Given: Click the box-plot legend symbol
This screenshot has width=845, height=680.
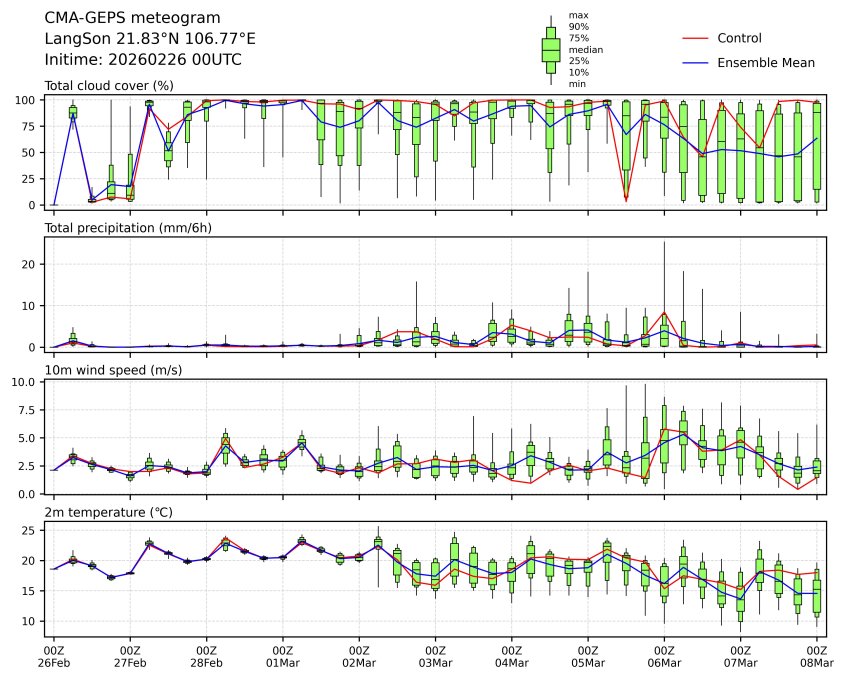Looking at the screenshot, I should 551,50.
